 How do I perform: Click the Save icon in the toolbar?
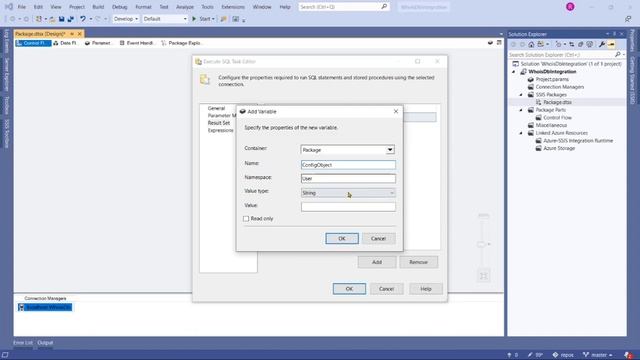[x=62, y=19]
